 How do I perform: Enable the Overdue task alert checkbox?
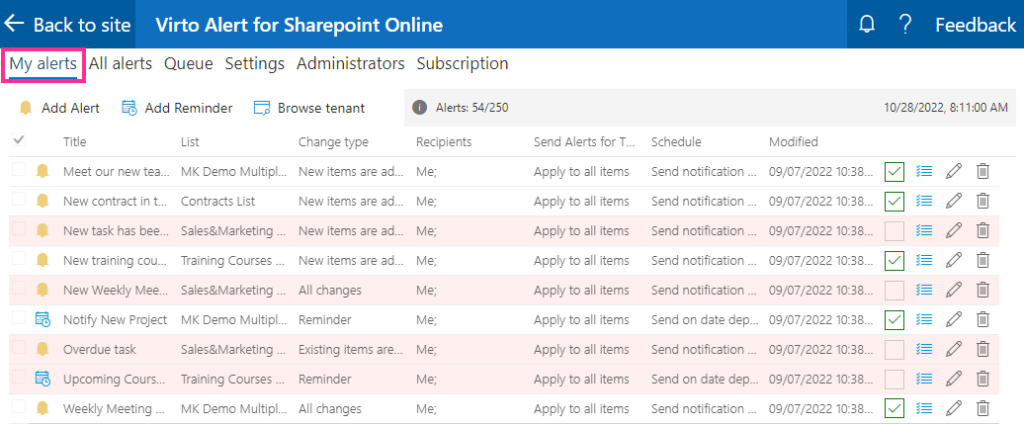(x=894, y=349)
